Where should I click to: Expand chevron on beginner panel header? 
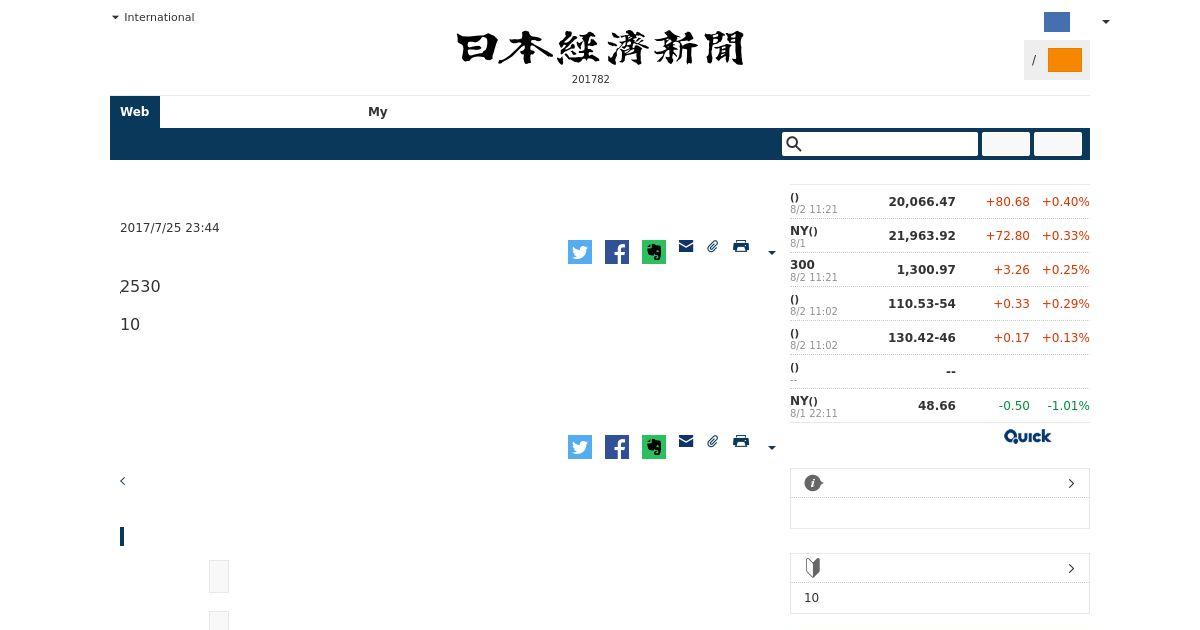pyautogui.click(x=1071, y=568)
